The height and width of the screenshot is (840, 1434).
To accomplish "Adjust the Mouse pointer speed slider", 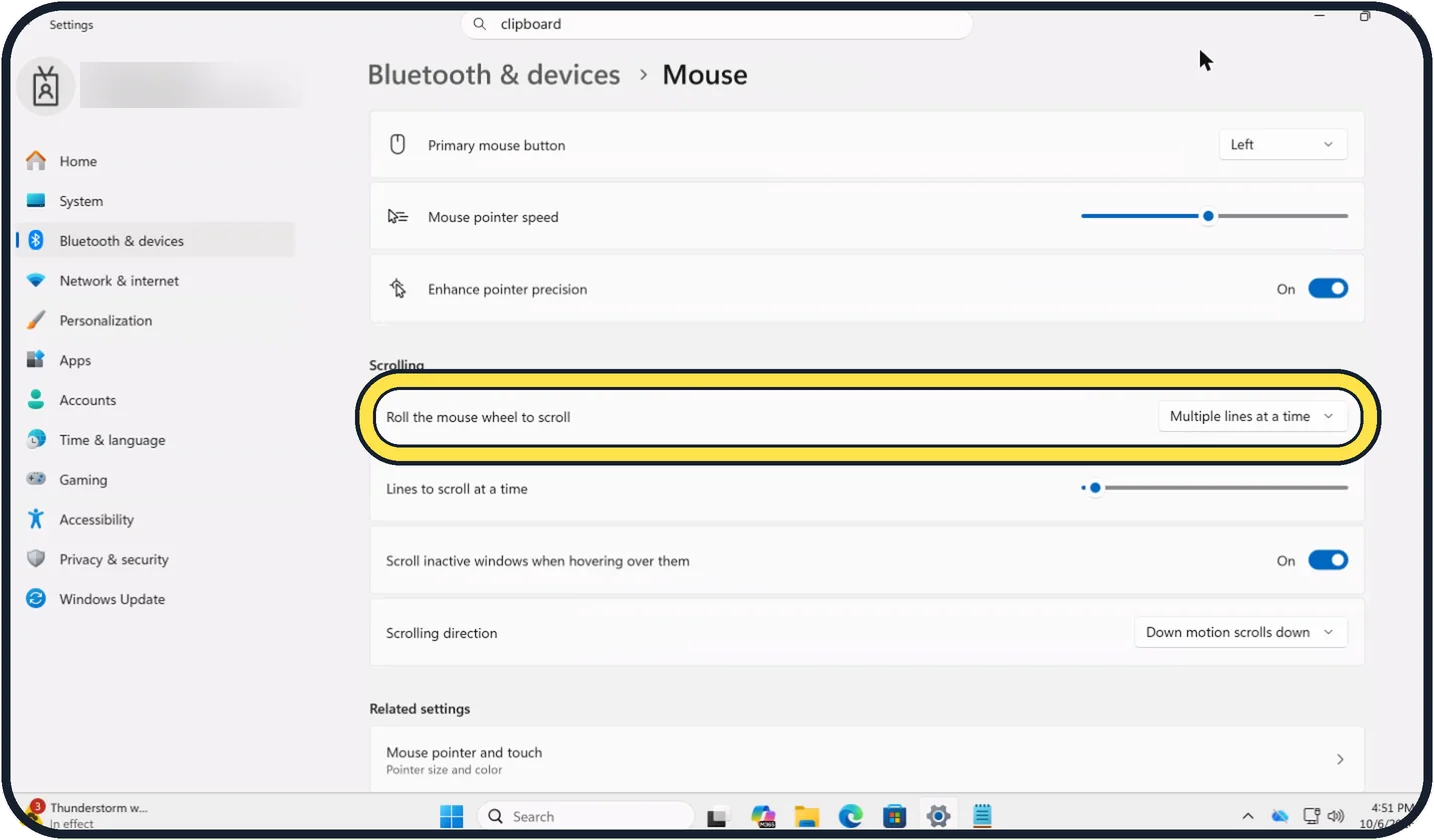I will [1214, 216].
